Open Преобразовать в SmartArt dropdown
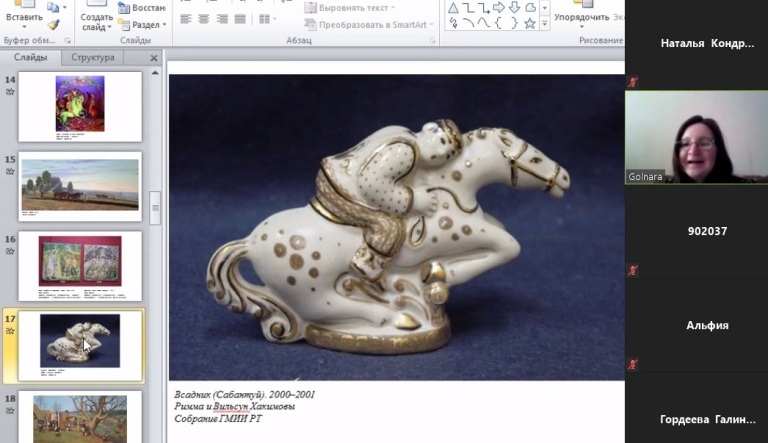This screenshot has height=443, width=768. 432,25
